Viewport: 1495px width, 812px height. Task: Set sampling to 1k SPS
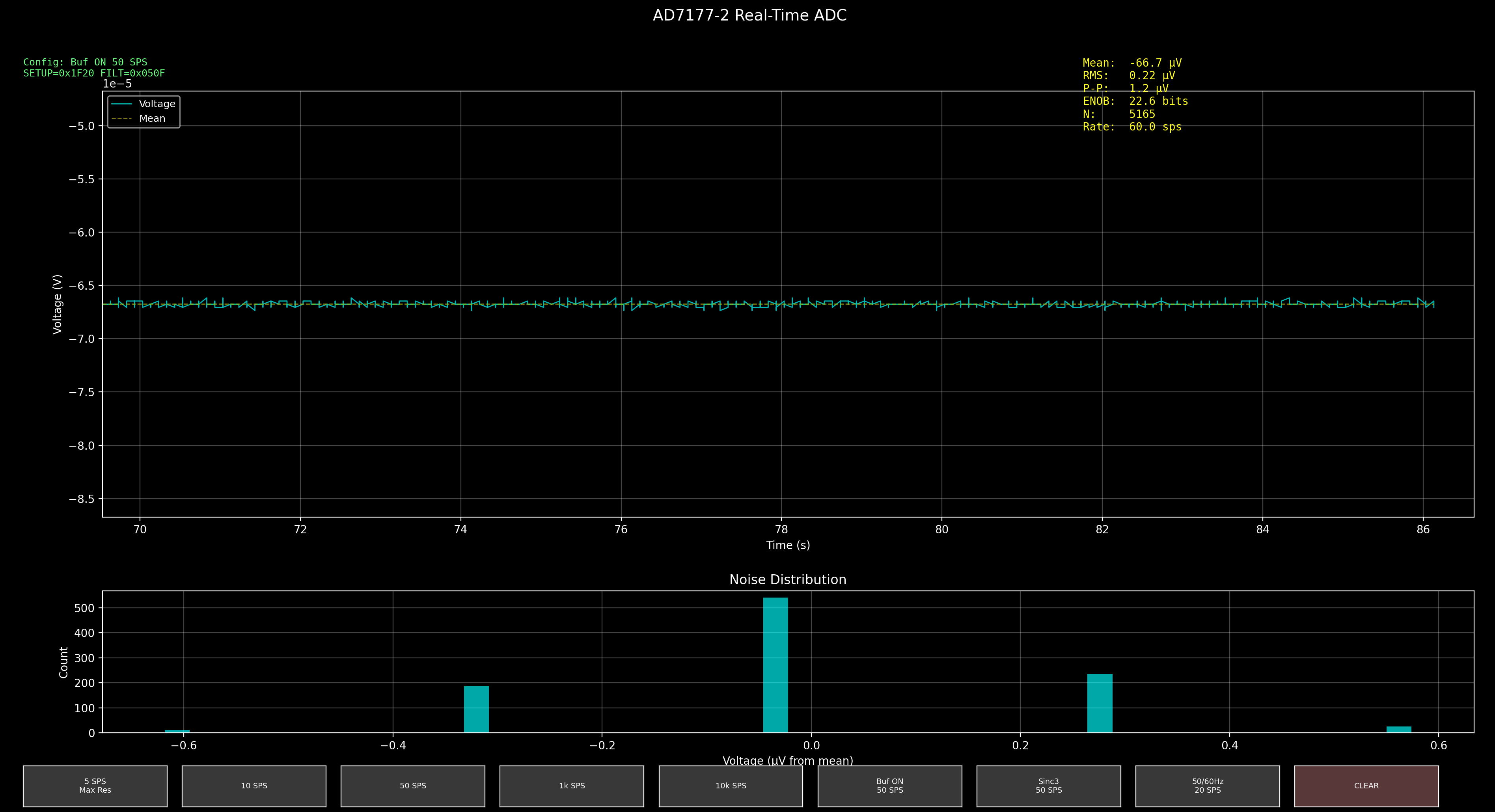tap(572, 786)
